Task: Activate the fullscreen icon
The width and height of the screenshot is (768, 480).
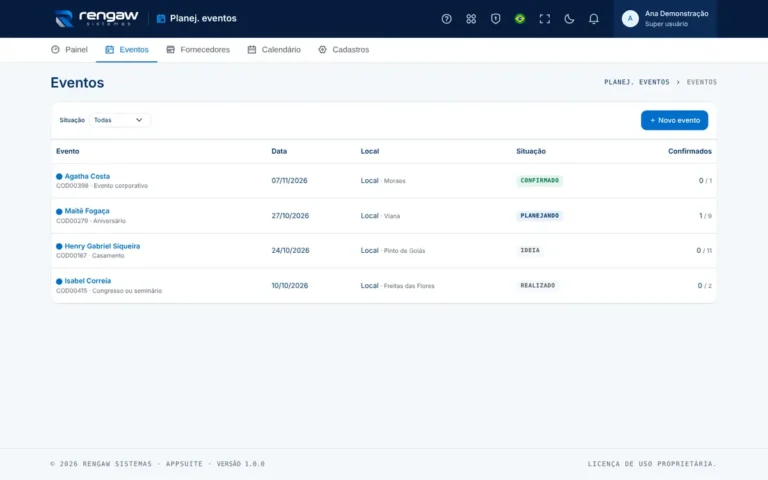Action: (544, 19)
